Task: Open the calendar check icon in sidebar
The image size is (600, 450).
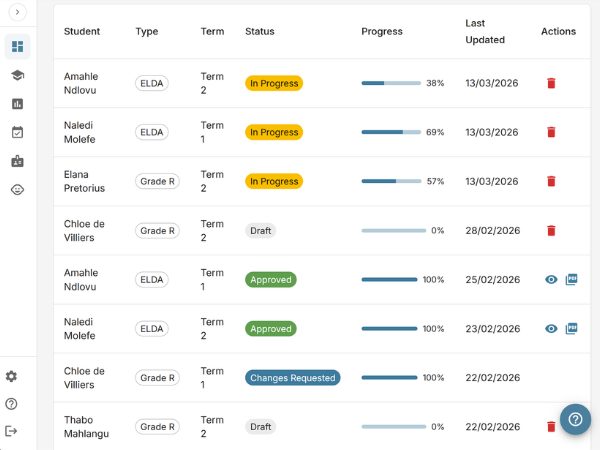Action: coord(18,132)
